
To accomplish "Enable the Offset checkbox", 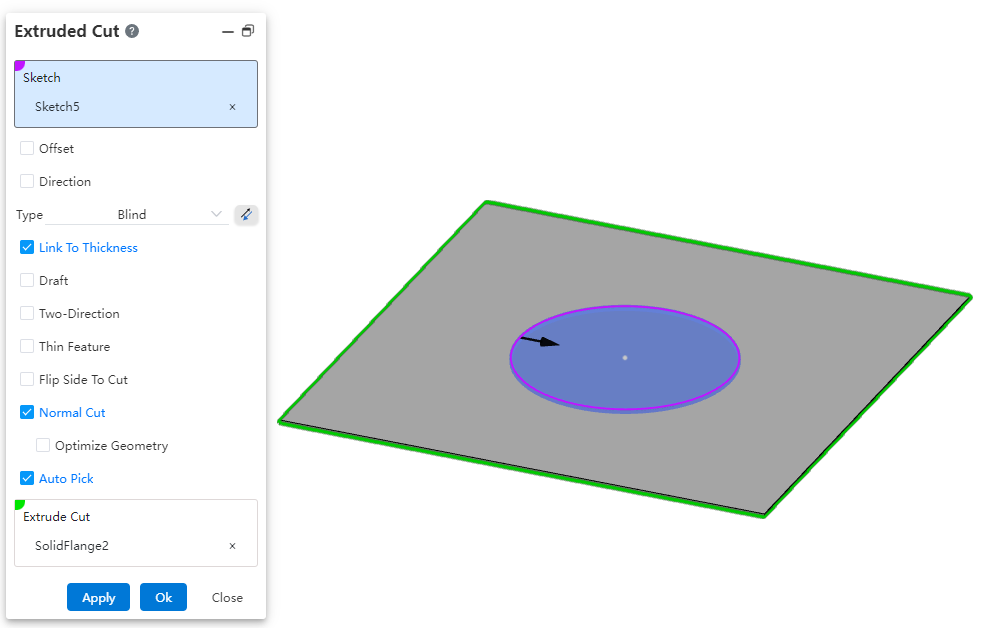I will pos(28,149).
